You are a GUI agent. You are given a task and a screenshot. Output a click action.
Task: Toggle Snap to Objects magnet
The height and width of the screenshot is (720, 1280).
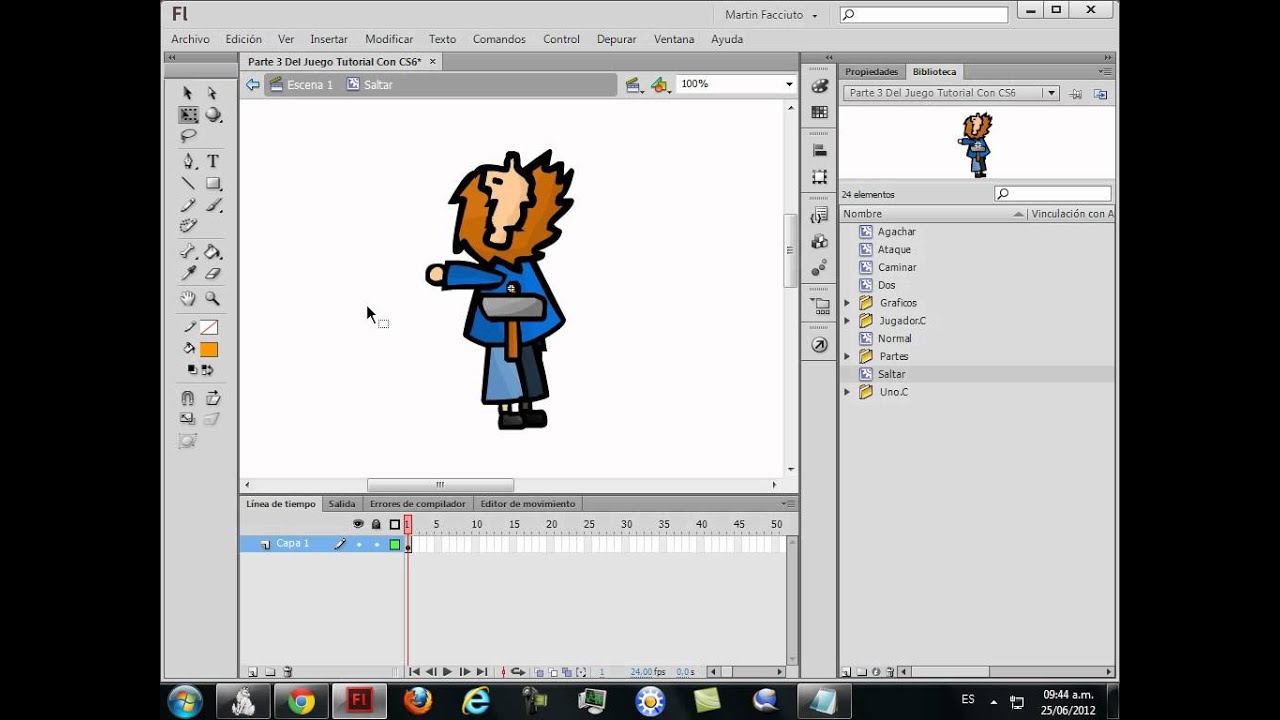(x=188, y=398)
